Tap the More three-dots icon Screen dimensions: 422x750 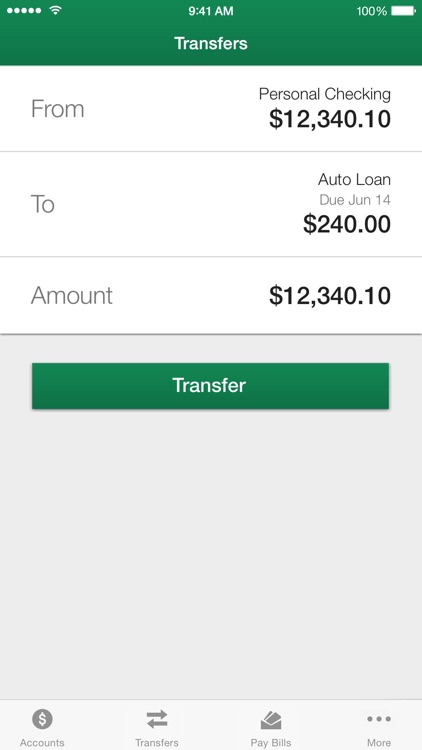click(x=379, y=718)
